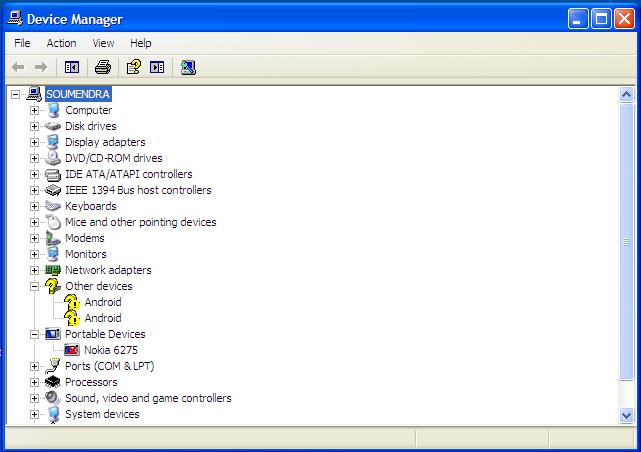Viewport: 641px width, 452px height.
Task: Select the Sound, video and game controllers label
Action: coord(148,398)
